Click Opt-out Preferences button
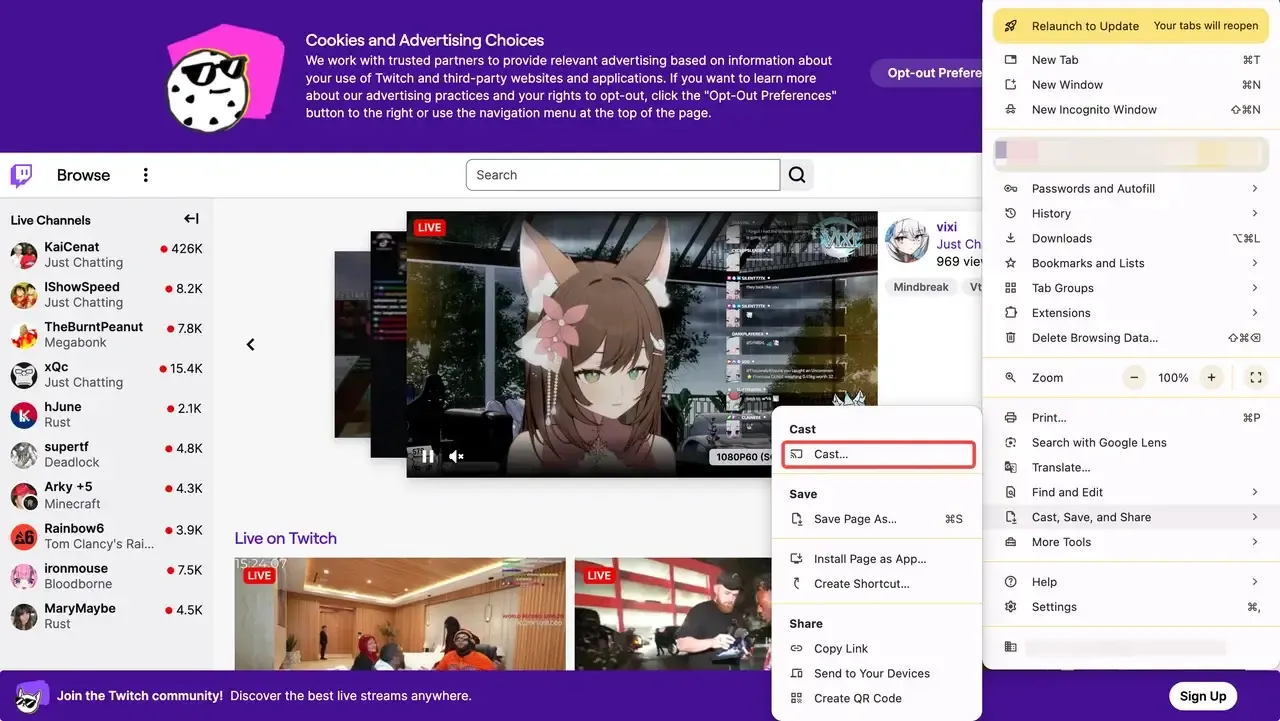This screenshot has height=721, width=1280. tap(927, 73)
